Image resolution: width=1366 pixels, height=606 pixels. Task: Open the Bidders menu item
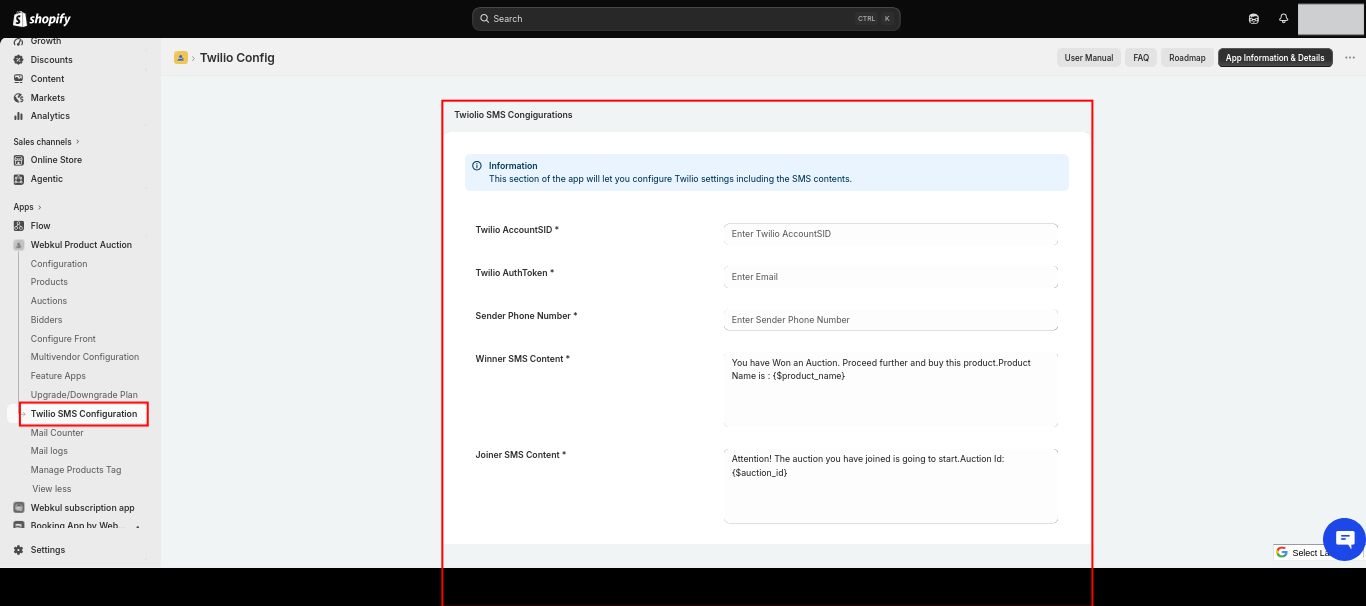pyautogui.click(x=46, y=320)
